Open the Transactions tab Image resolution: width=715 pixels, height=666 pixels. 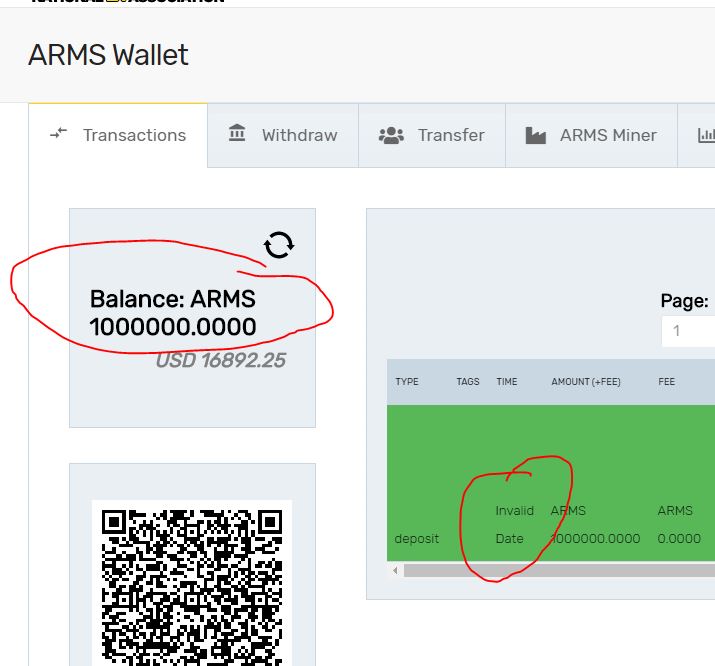(118, 135)
